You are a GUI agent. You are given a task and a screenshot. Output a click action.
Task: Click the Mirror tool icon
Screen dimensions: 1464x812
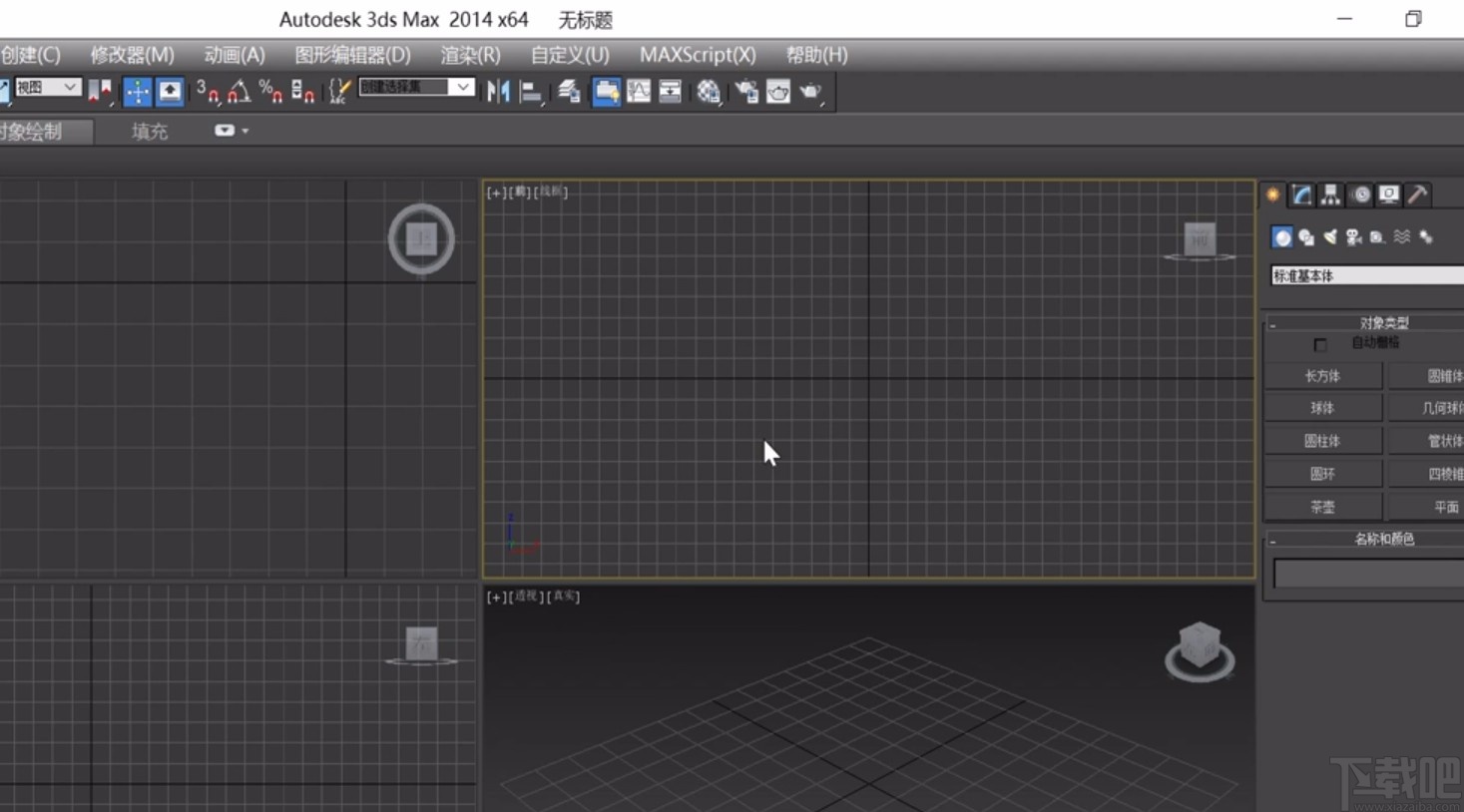pyautogui.click(x=498, y=92)
